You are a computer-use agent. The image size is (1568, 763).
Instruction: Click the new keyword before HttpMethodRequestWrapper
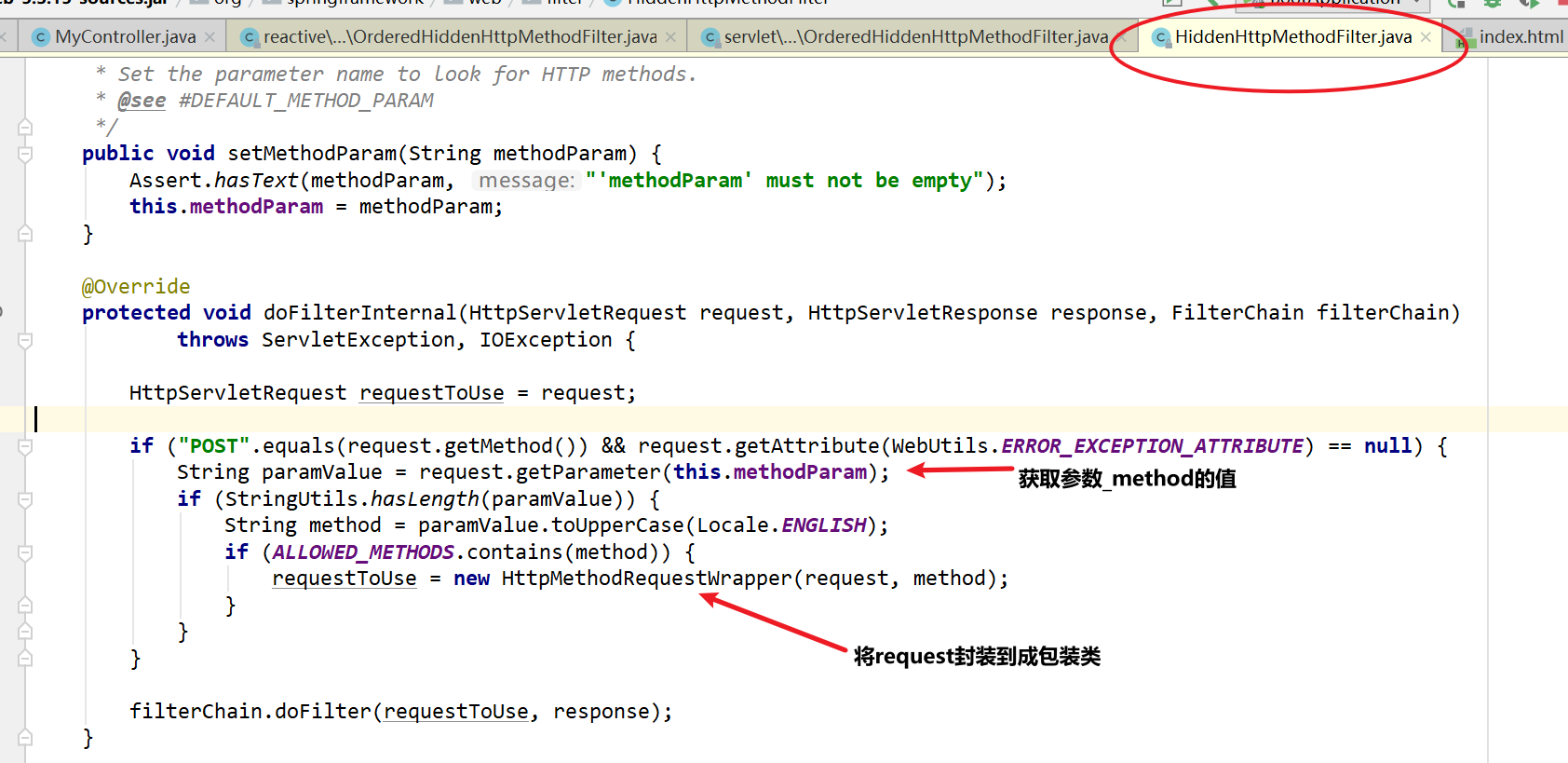(x=471, y=579)
